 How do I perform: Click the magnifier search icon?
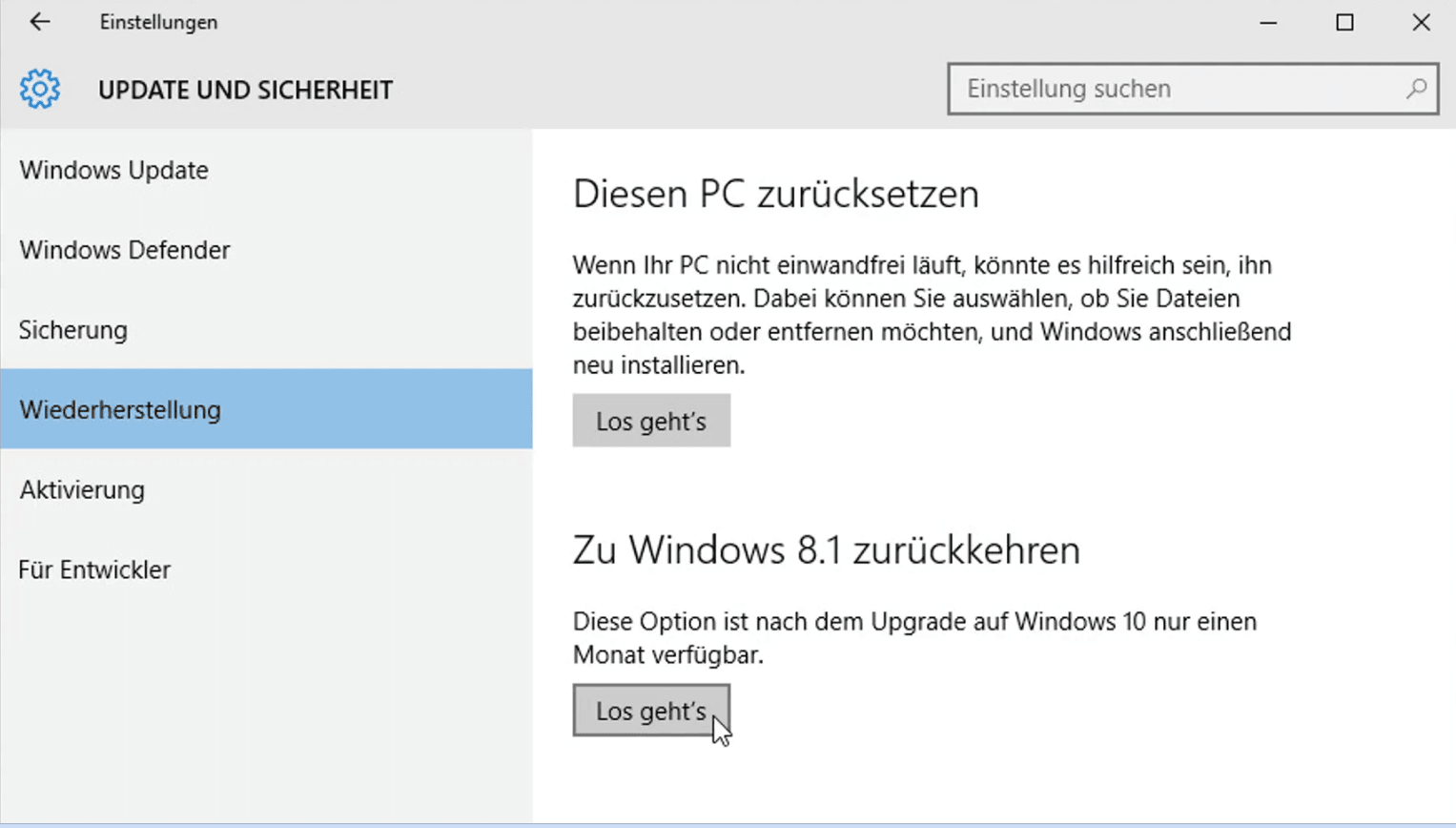click(x=1416, y=89)
